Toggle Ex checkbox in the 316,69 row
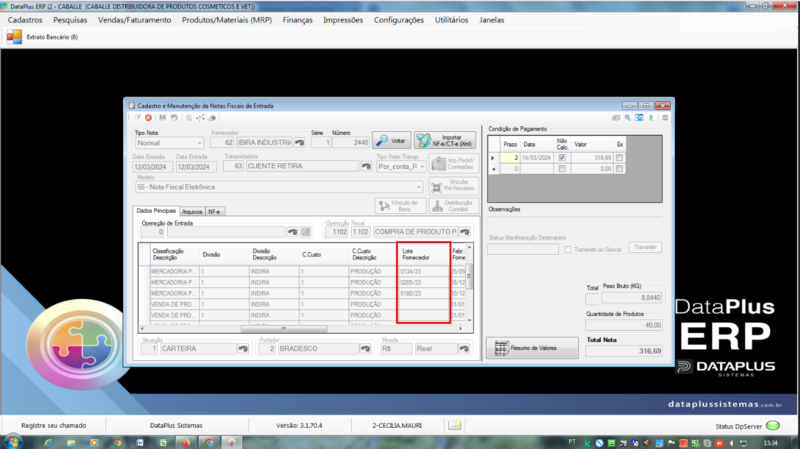 pos(619,158)
